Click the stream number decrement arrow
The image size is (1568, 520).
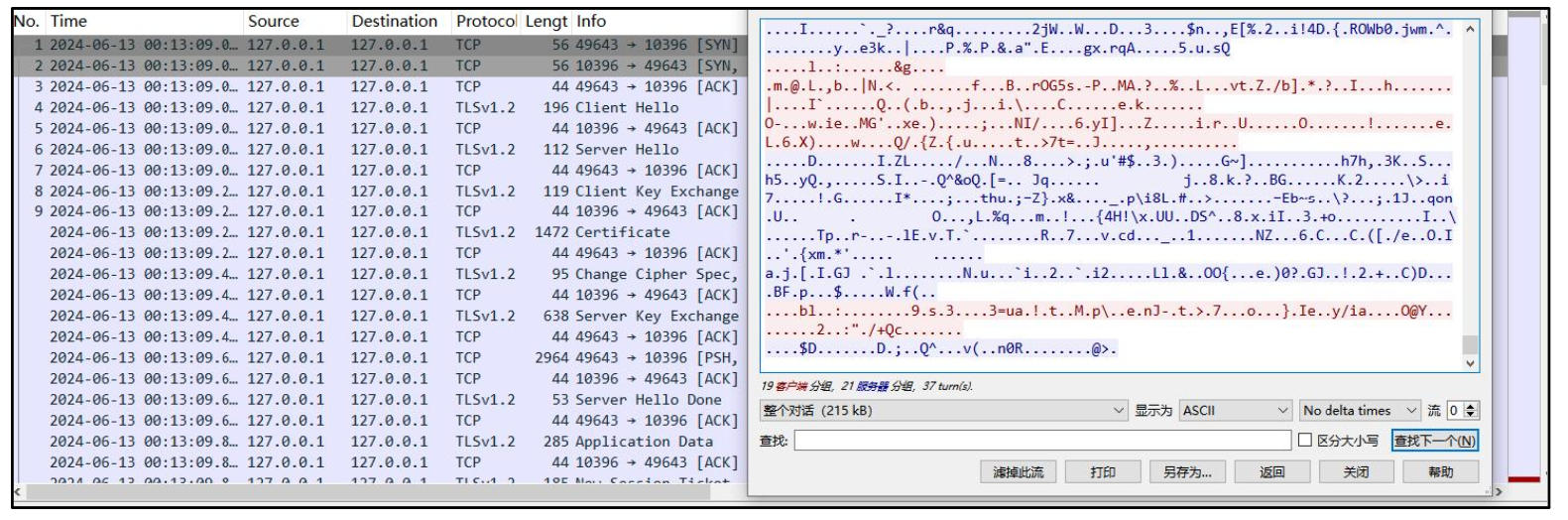pyautogui.click(x=1471, y=415)
